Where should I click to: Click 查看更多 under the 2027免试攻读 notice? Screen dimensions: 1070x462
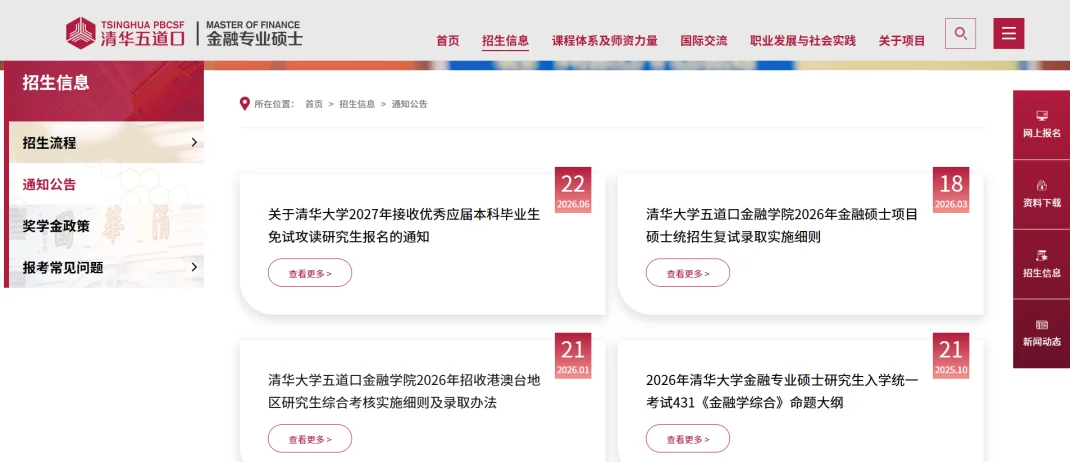tap(310, 273)
